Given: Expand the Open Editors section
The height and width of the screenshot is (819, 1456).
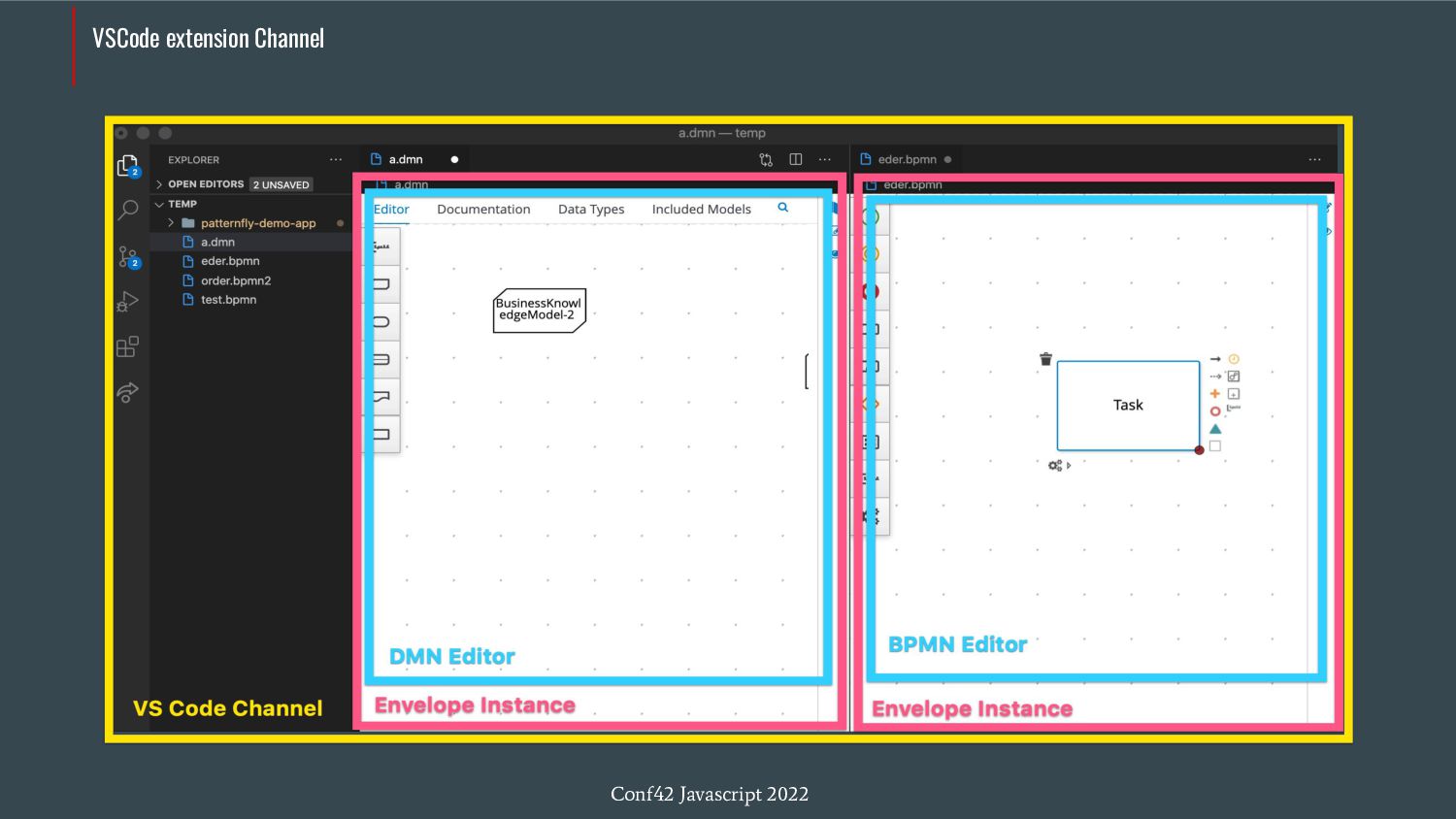Looking at the screenshot, I should click(x=250, y=184).
